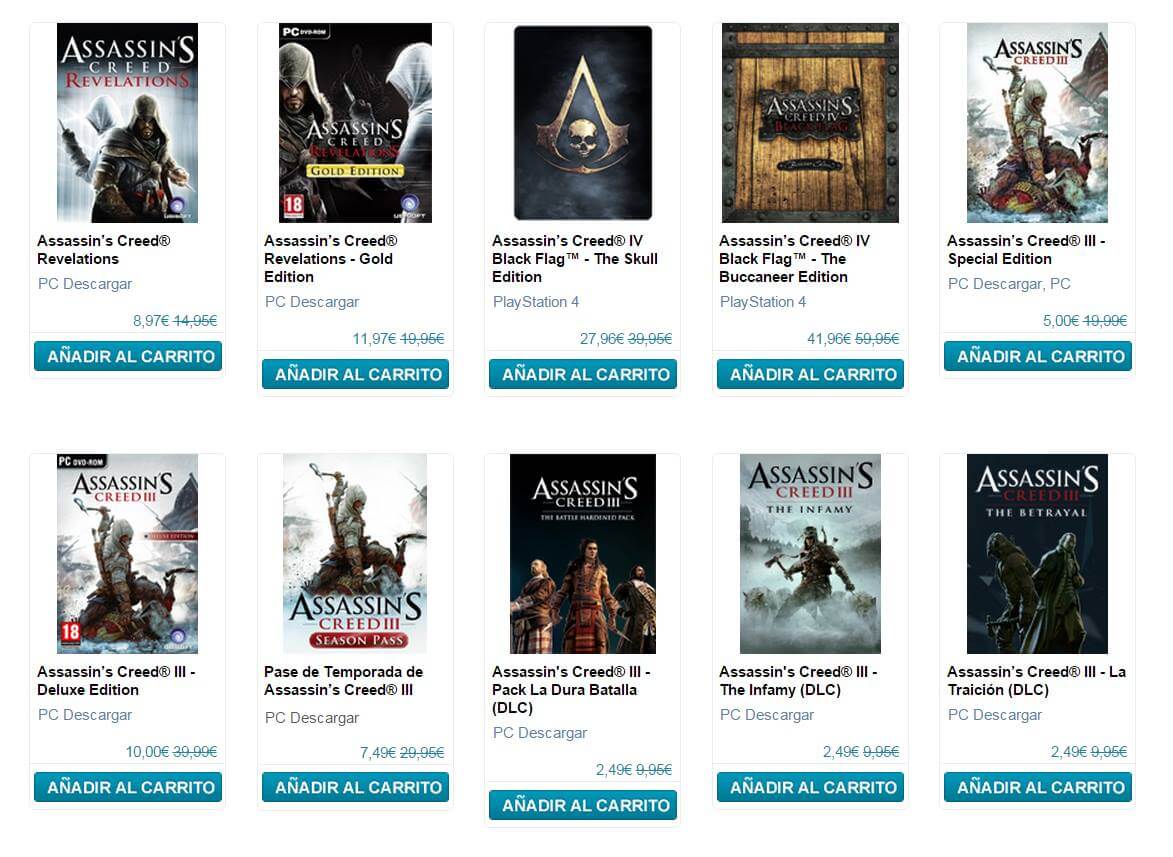1173x857 pixels.
Task: Open the Black Flag Skull Edition title
Action: tap(575, 259)
